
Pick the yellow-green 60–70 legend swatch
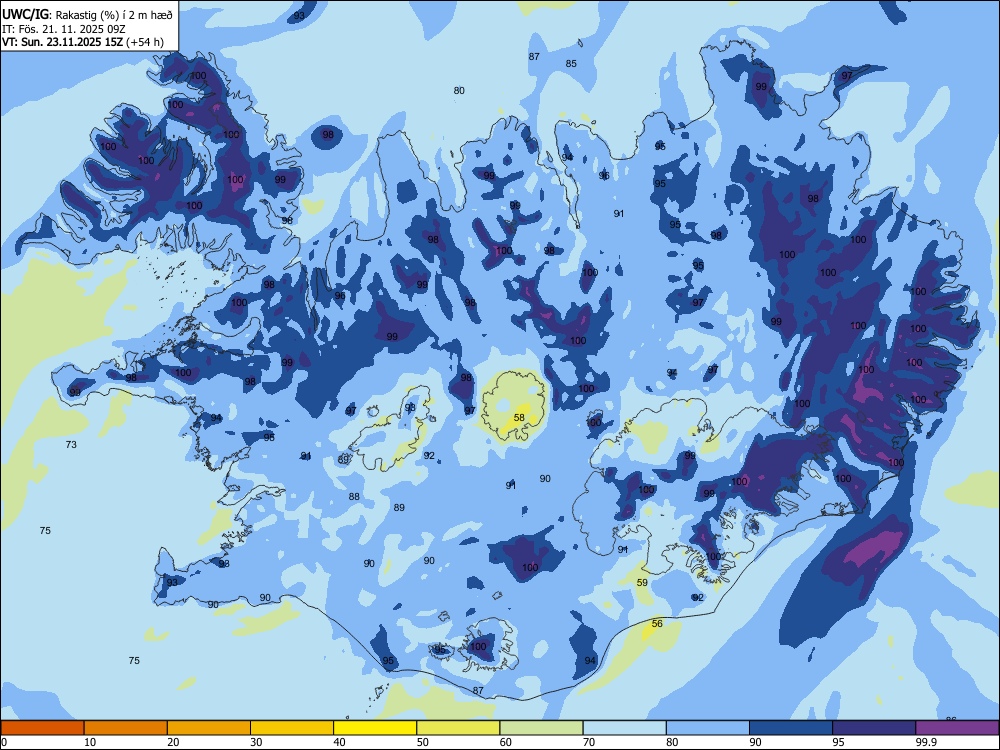point(541,728)
